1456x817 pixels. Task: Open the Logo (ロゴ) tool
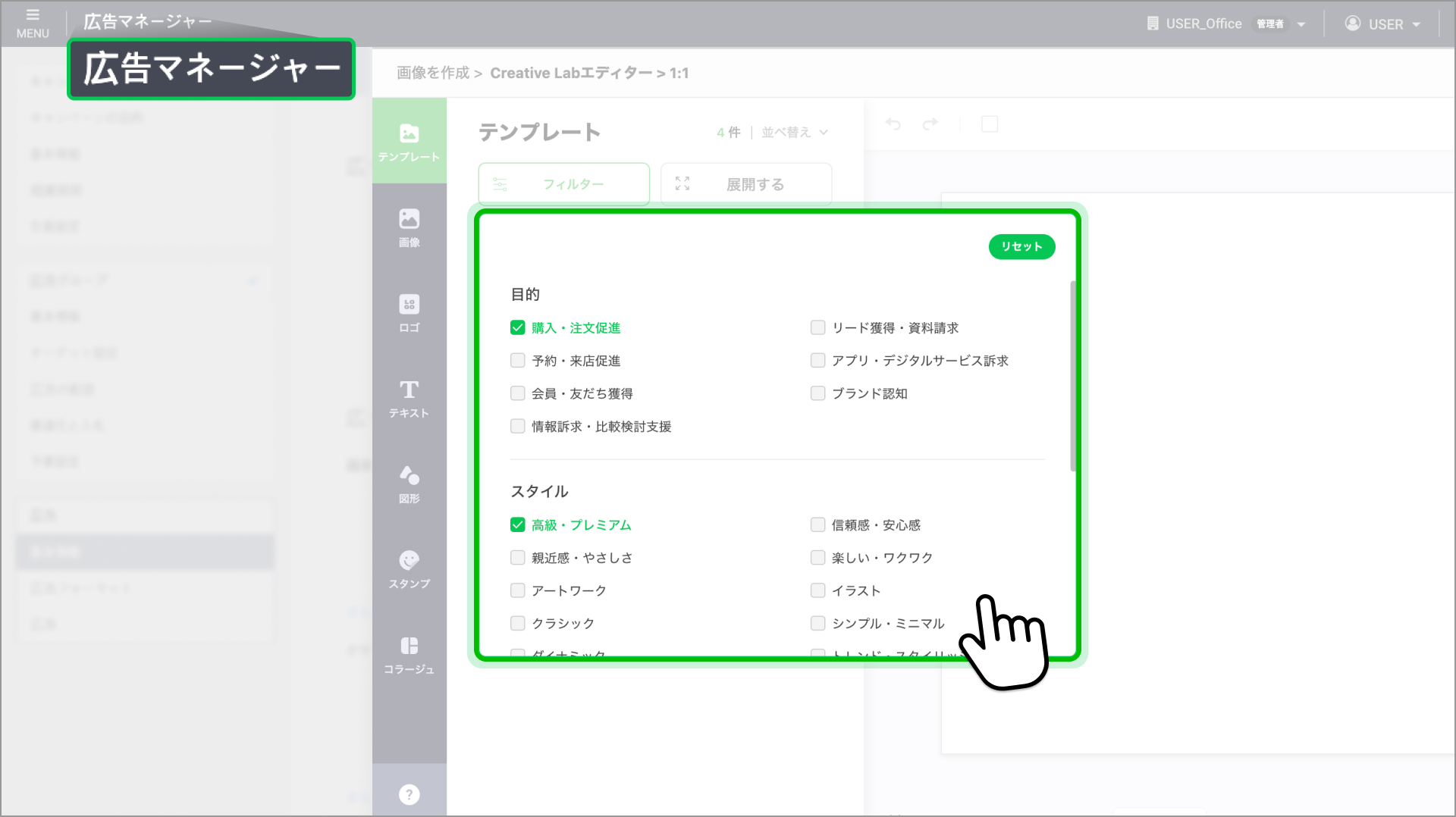(x=409, y=312)
